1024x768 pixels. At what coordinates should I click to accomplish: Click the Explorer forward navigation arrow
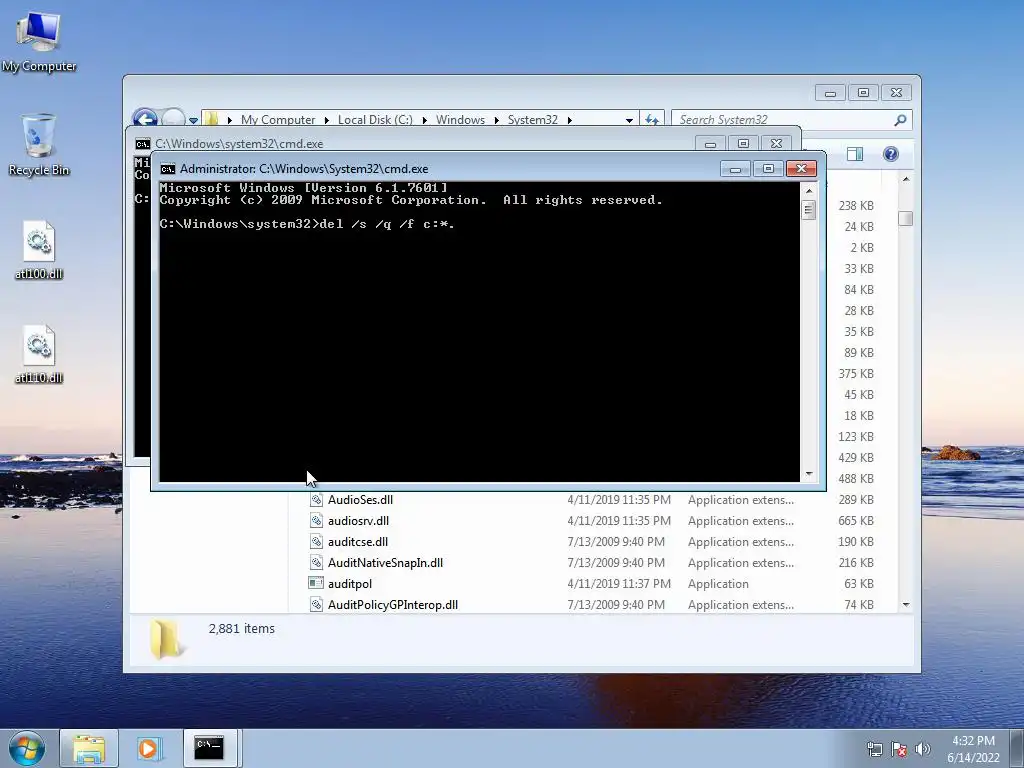(x=173, y=118)
